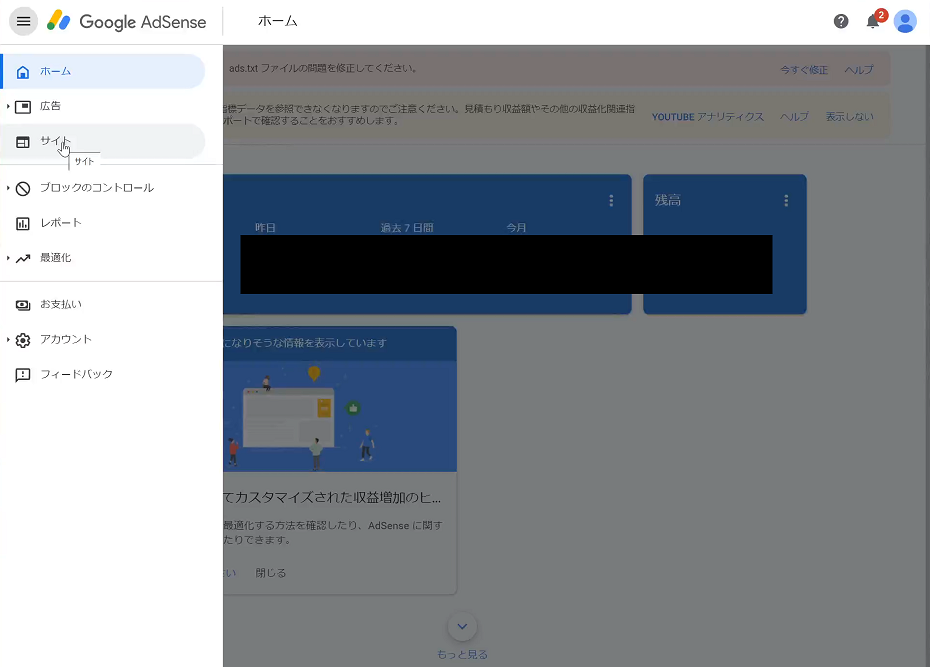This screenshot has width=930, height=667.
Task: Click ヘルプ on the ads.txt warning
Action: [859, 70]
